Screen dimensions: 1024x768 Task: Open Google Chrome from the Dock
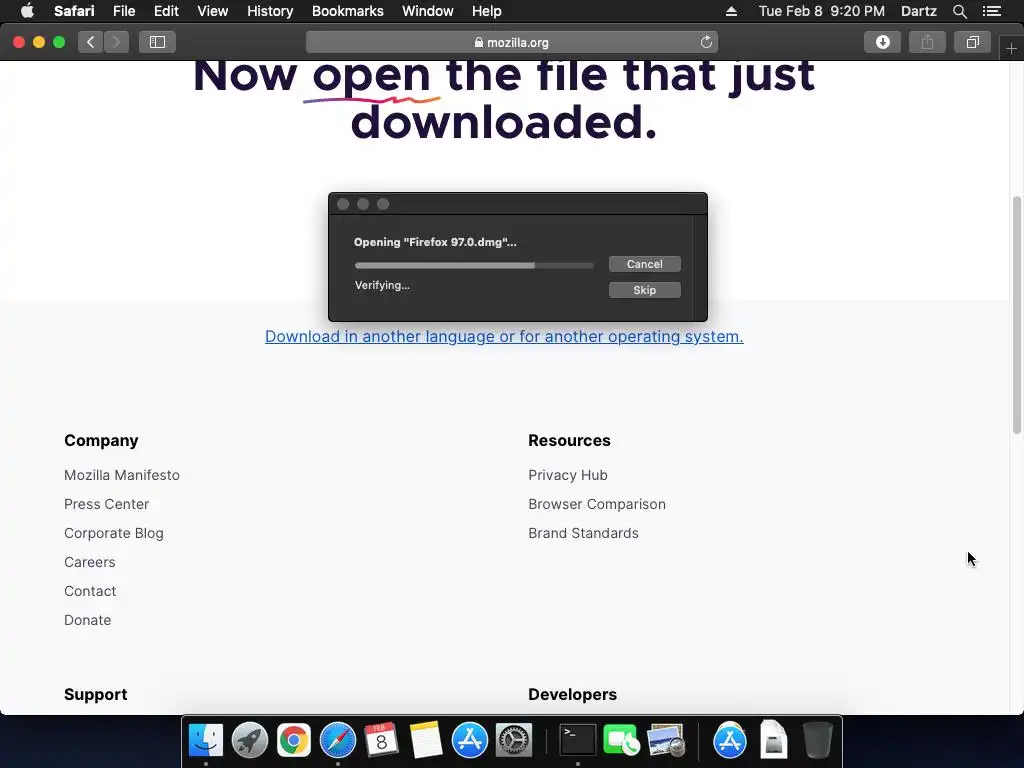click(293, 741)
